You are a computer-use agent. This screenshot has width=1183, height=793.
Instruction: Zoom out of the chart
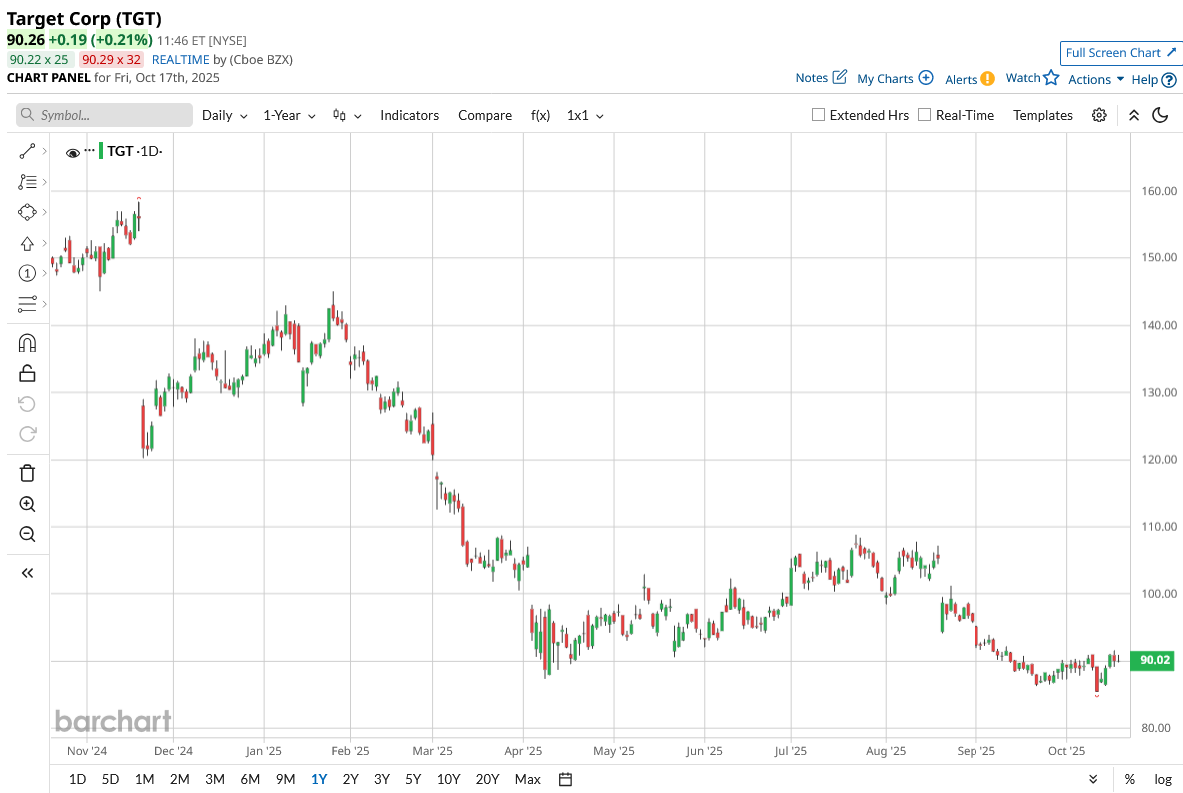click(27, 534)
